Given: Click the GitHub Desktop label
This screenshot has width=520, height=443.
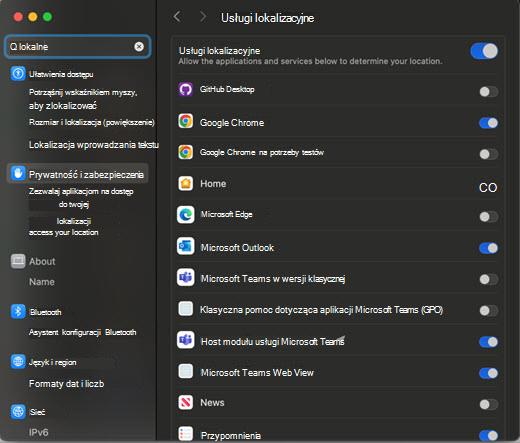Looking at the screenshot, I should [227, 89].
